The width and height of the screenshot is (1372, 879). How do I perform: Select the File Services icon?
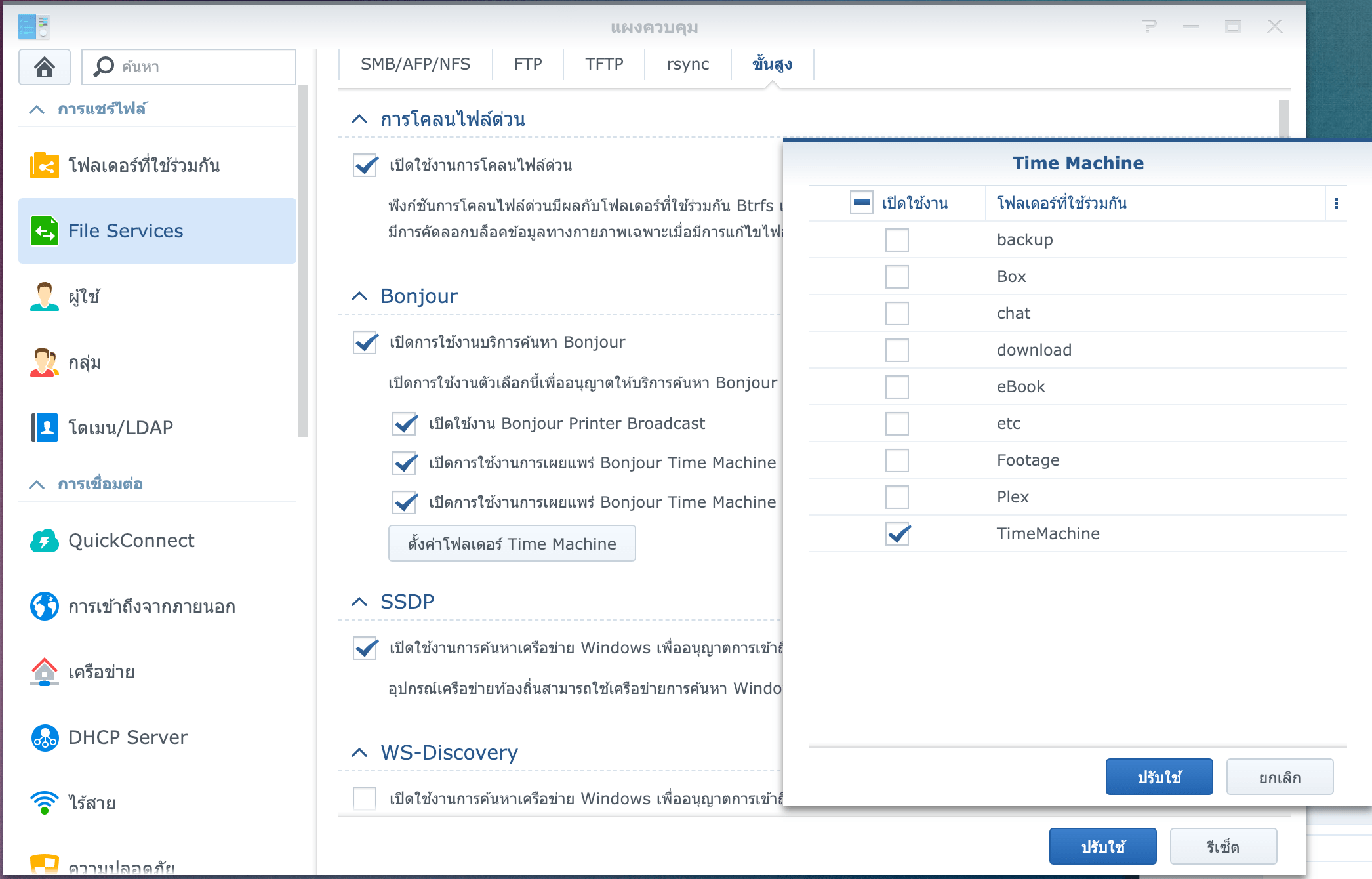click(44, 231)
